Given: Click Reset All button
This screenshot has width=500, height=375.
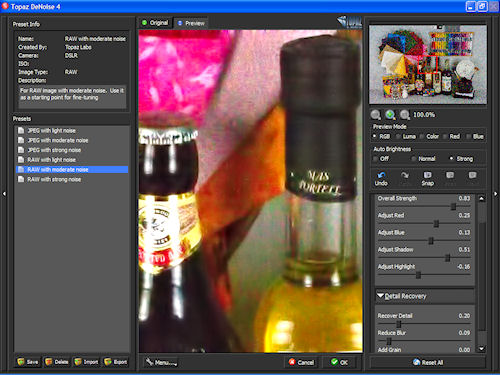Looking at the screenshot, I should tap(428, 362).
